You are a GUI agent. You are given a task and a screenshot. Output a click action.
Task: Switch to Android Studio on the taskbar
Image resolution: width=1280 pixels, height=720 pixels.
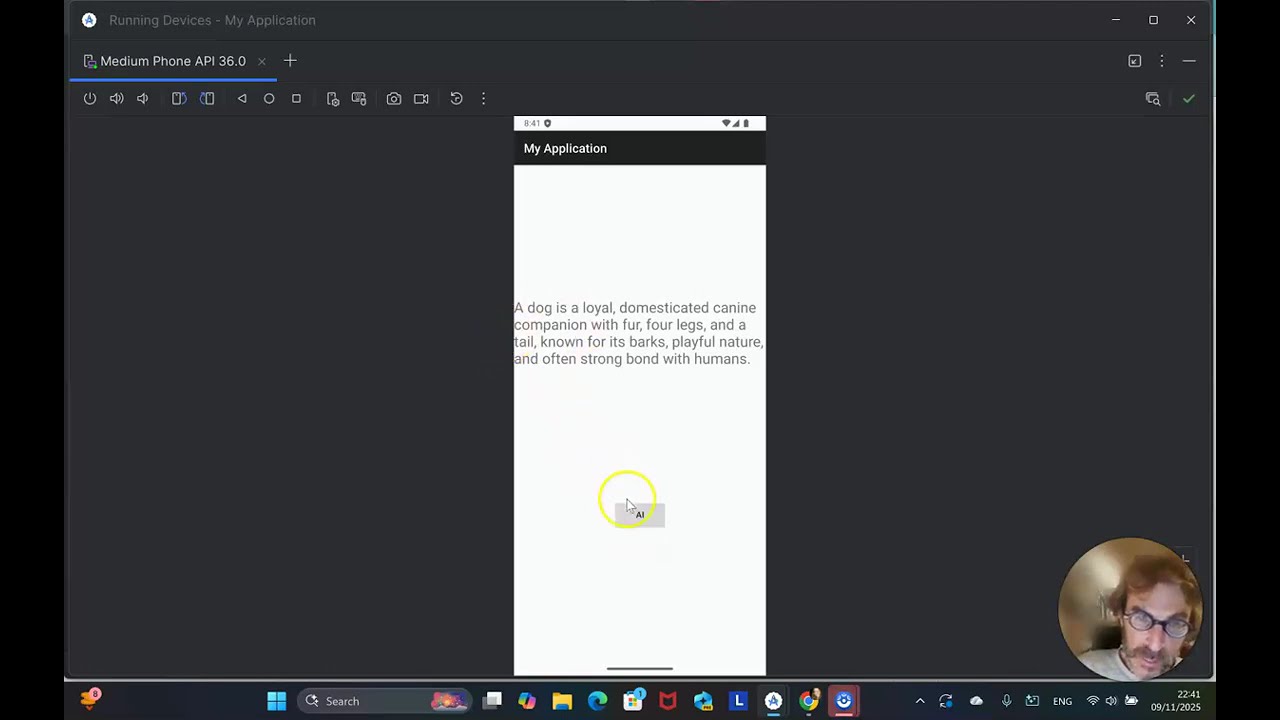click(x=773, y=701)
